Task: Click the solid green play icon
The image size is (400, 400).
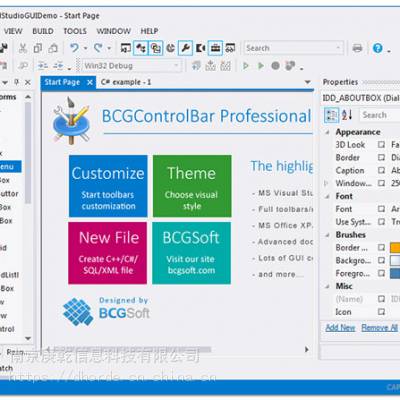Action: point(261,66)
